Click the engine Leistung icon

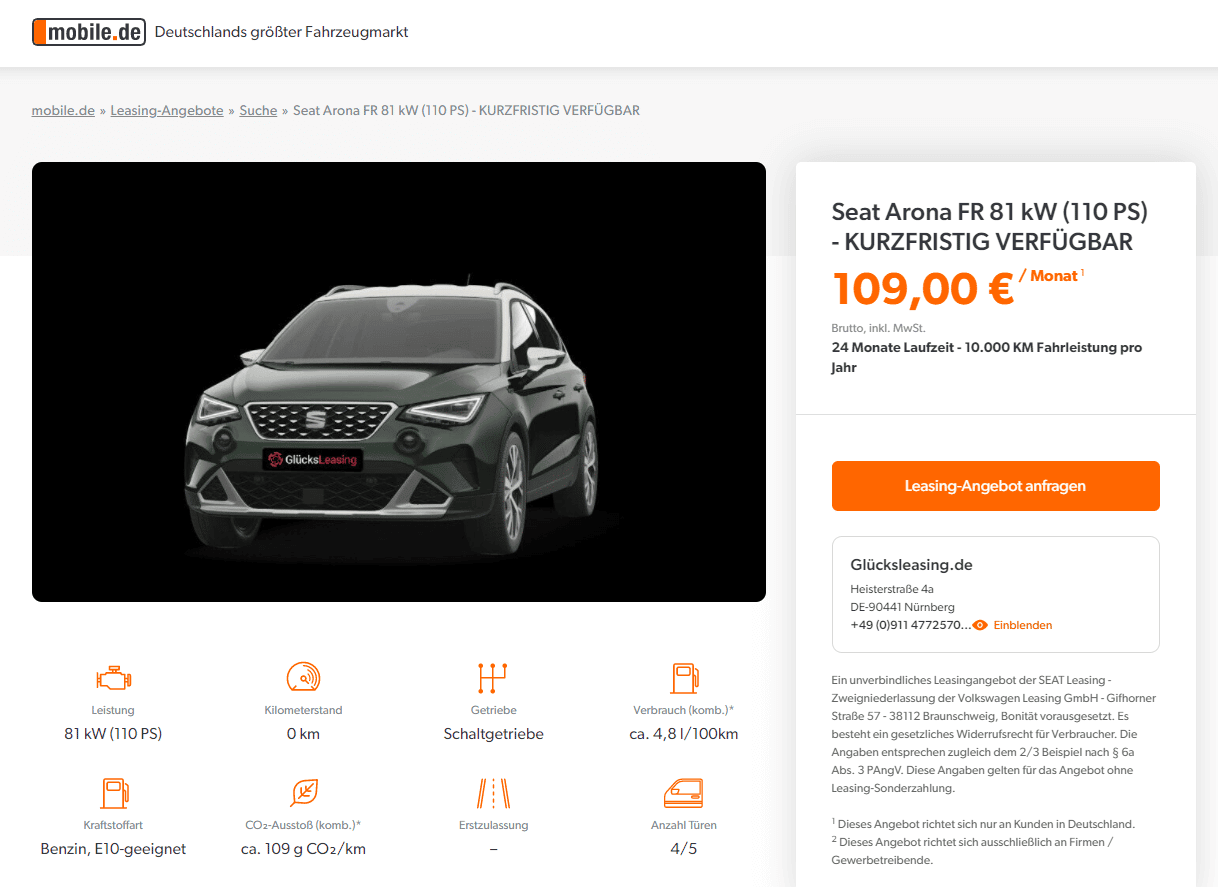pos(113,679)
